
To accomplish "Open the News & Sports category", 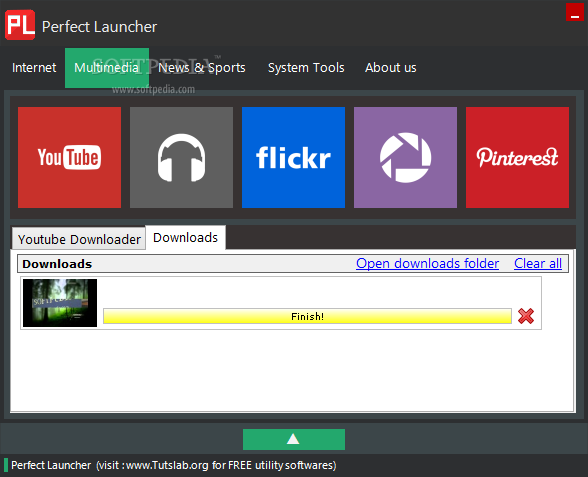I will pos(202,68).
